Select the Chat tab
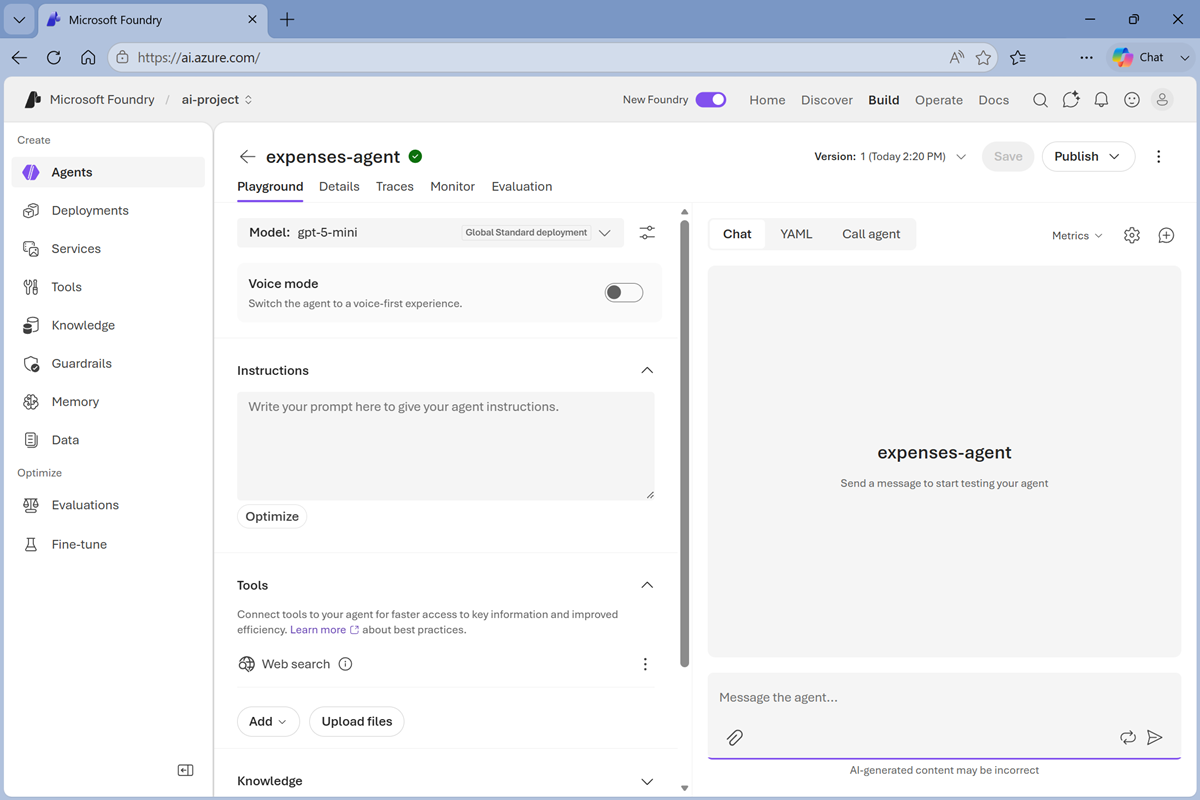 coord(737,234)
